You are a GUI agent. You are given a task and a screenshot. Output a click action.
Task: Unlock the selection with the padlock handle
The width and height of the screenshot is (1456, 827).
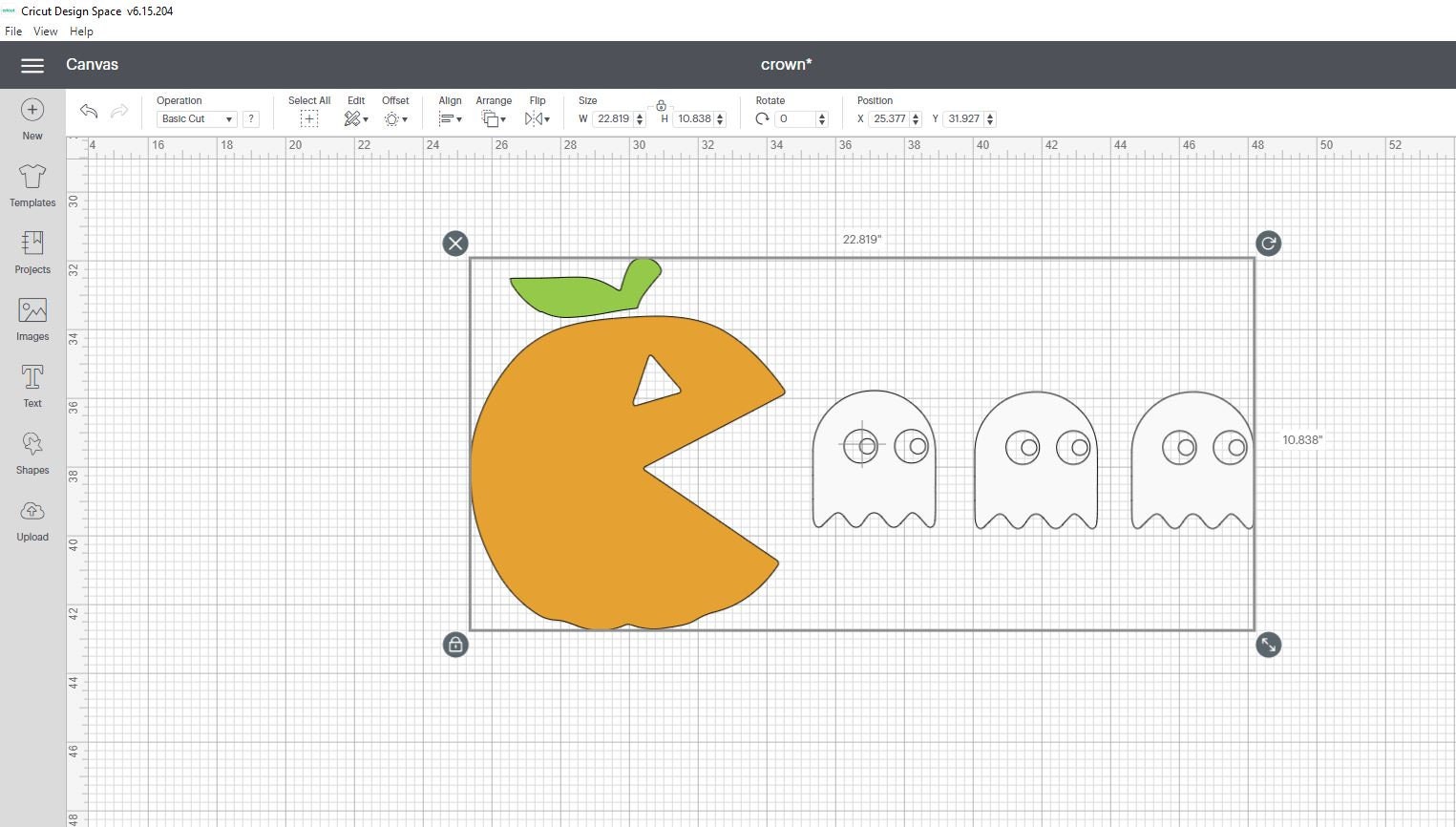(x=455, y=645)
